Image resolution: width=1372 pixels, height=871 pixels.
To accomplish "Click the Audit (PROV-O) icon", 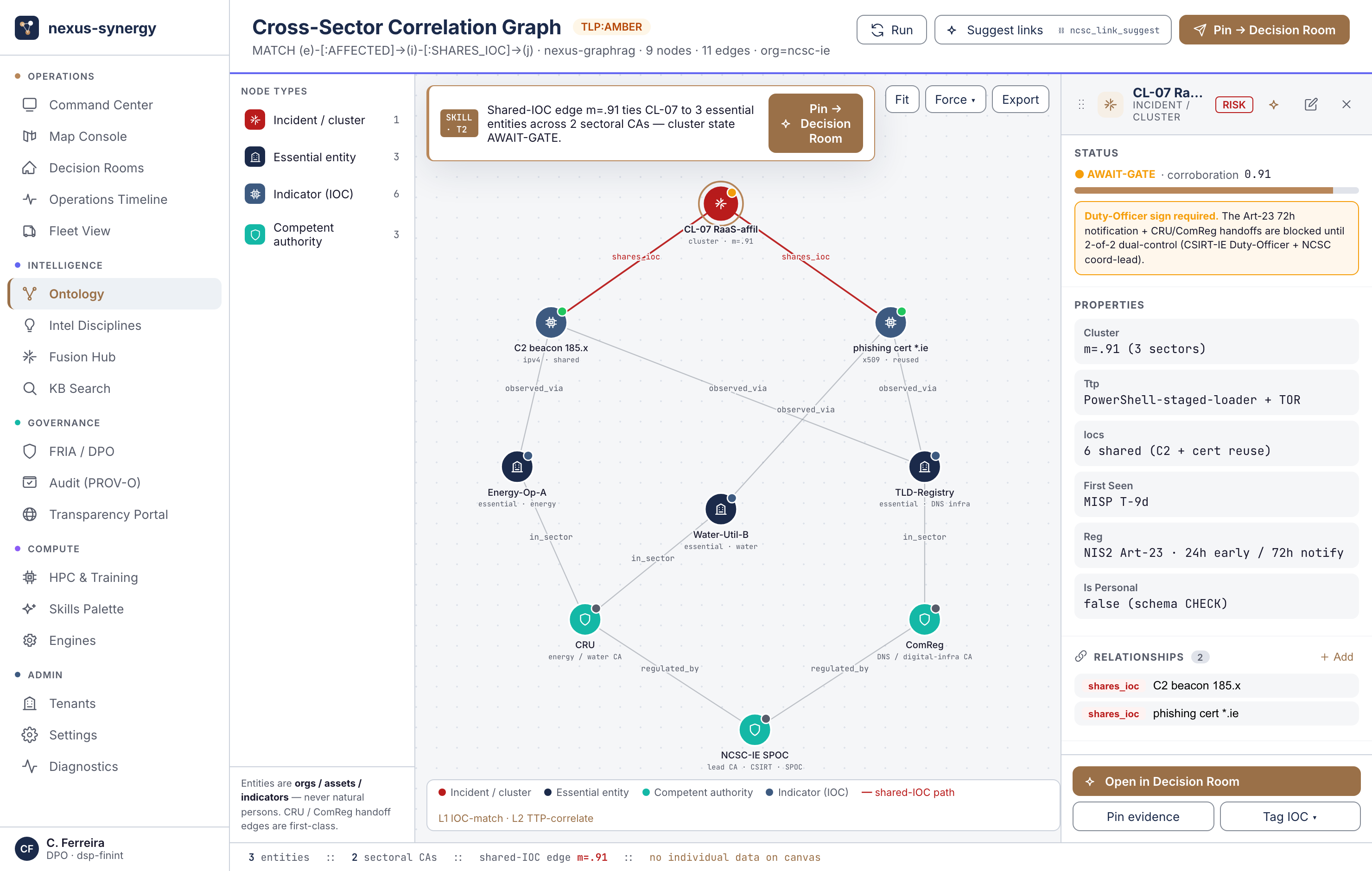I will [x=30, y=482].
